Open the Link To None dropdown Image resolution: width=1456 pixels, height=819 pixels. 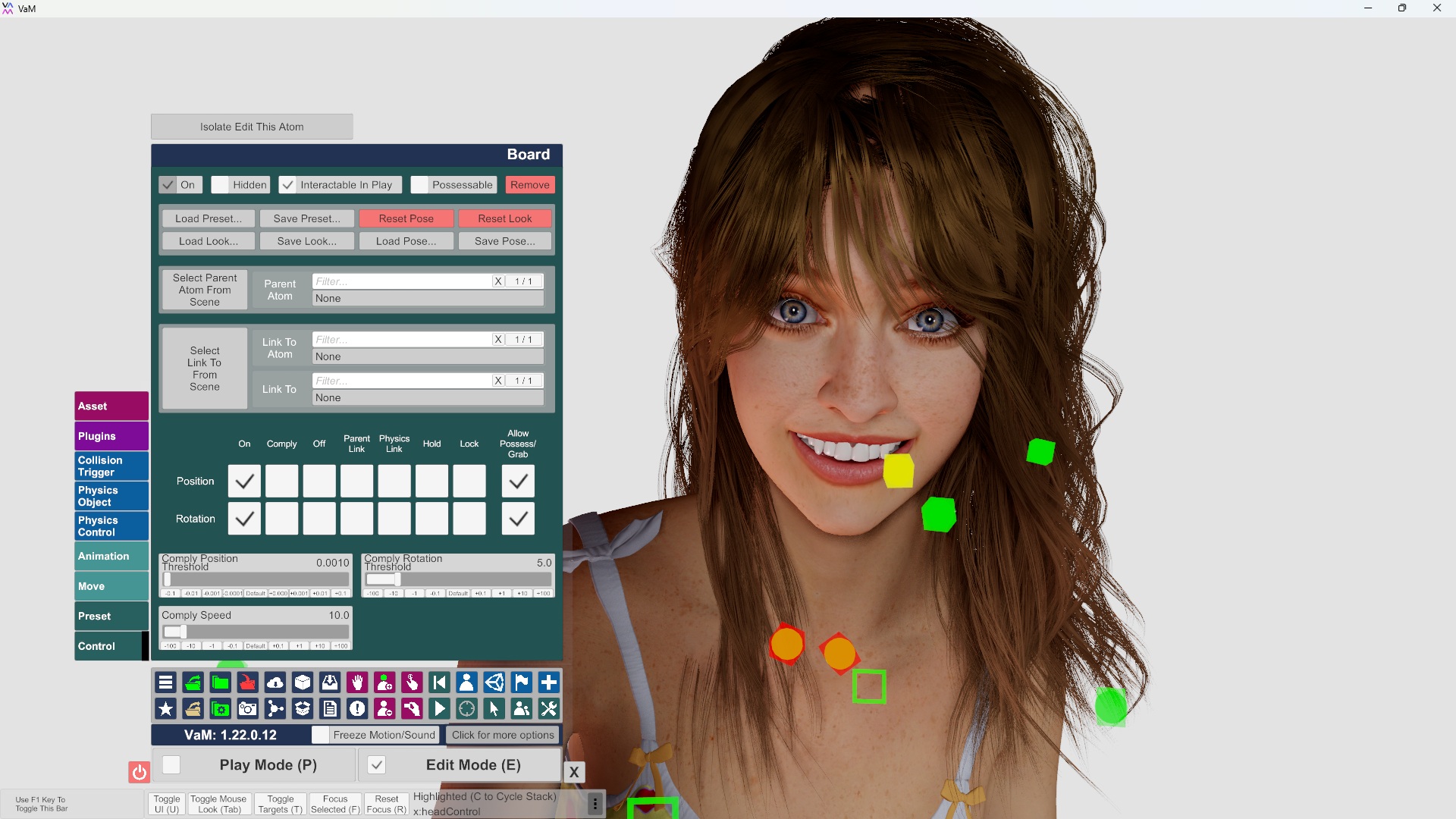pyautogui.click(x=428, y=398)
